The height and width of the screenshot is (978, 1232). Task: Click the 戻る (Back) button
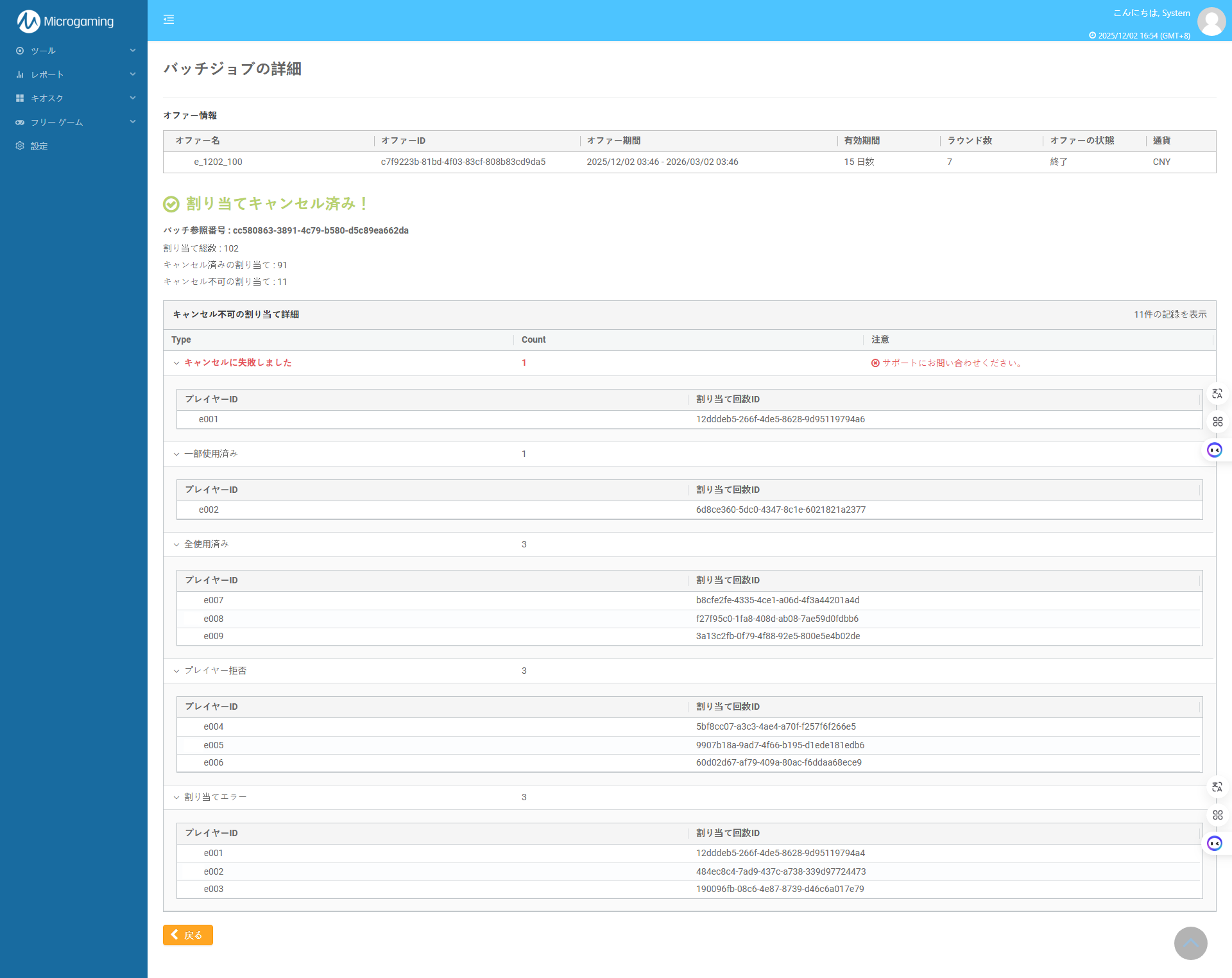[187, 935]
